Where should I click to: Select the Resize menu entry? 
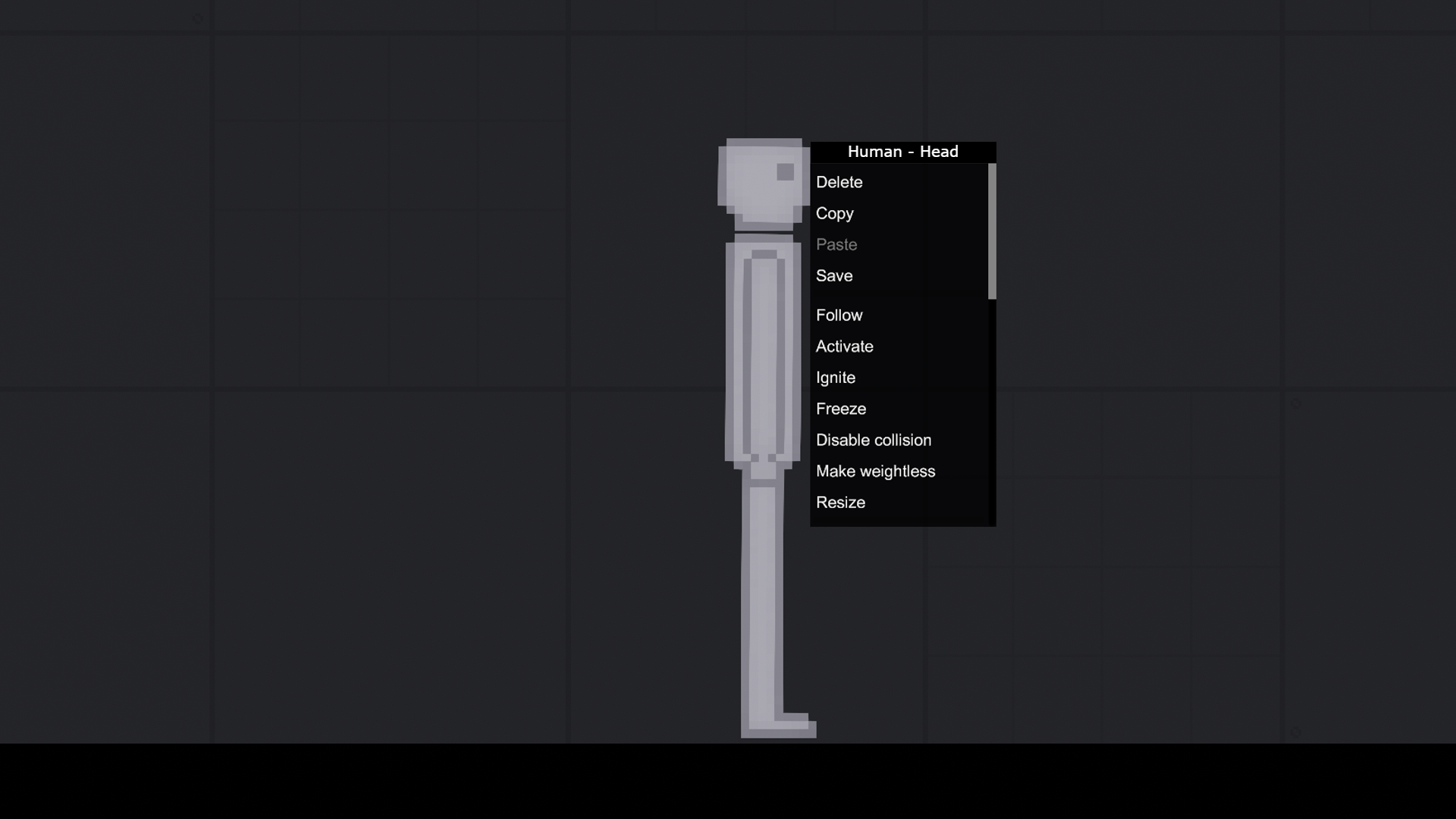point(899,502)
